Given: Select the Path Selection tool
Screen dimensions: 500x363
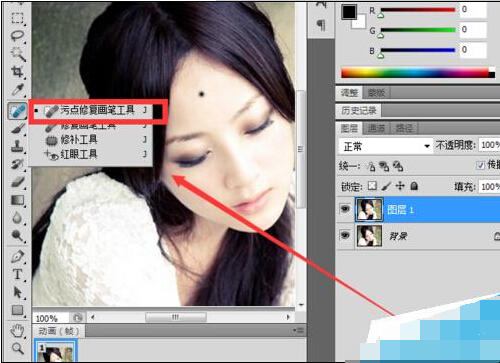Looking at the screenshot, I should point(17,292).
